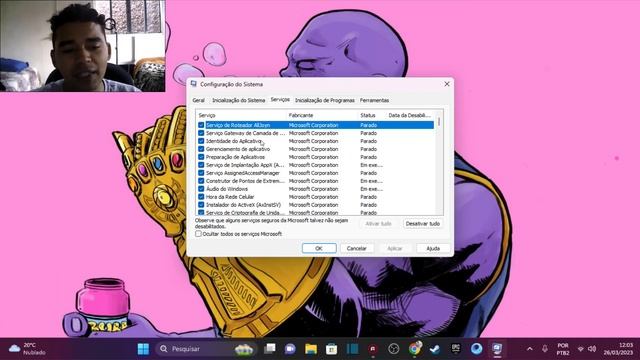
Task: Select the Áudio do Windows row name
Action: 227,189
